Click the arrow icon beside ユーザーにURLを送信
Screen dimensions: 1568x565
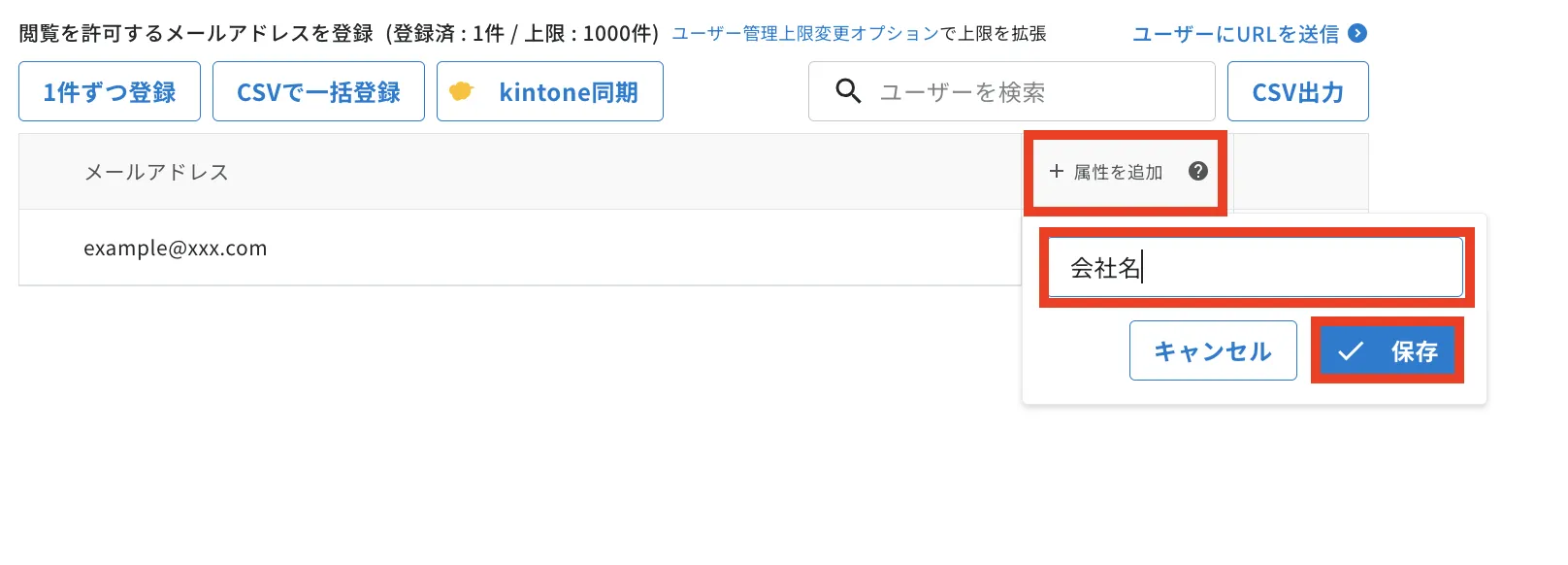pyautogui.click(x=1358, y=33)
